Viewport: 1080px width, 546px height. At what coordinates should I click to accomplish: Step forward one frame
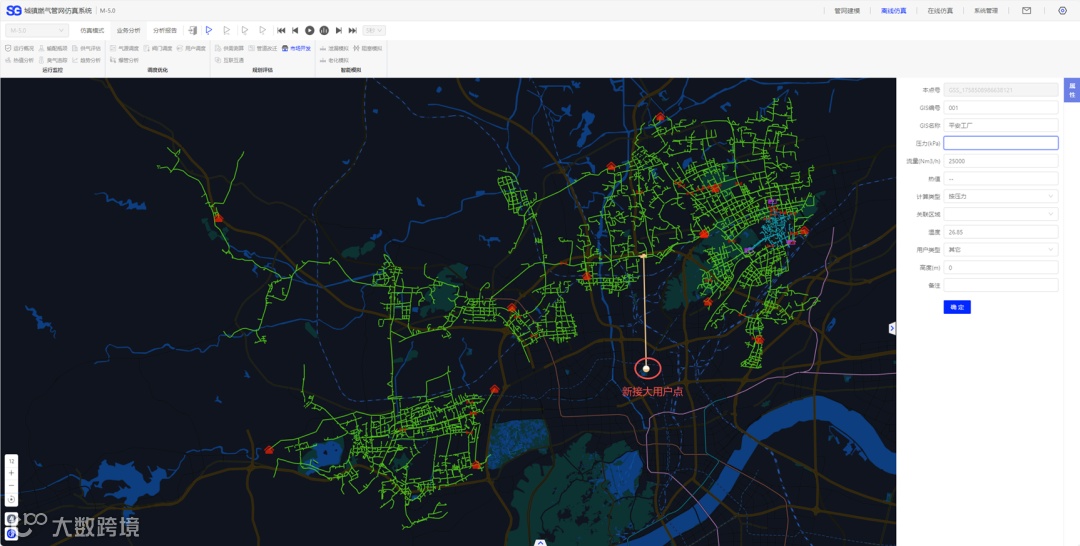pyautogui.click(x=338, y=30)
